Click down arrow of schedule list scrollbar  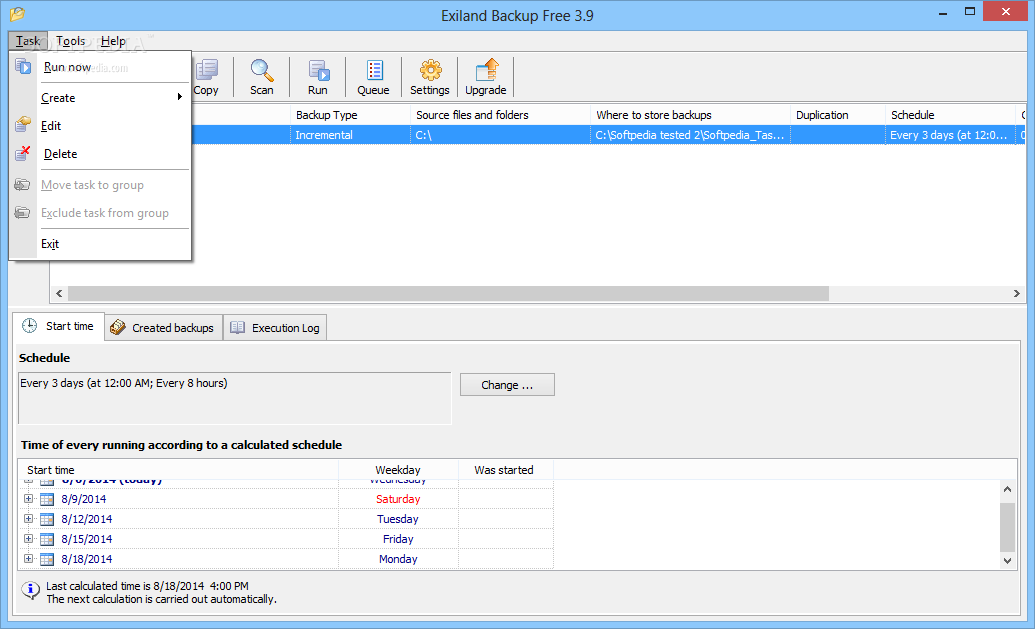tap(1007, 561)
